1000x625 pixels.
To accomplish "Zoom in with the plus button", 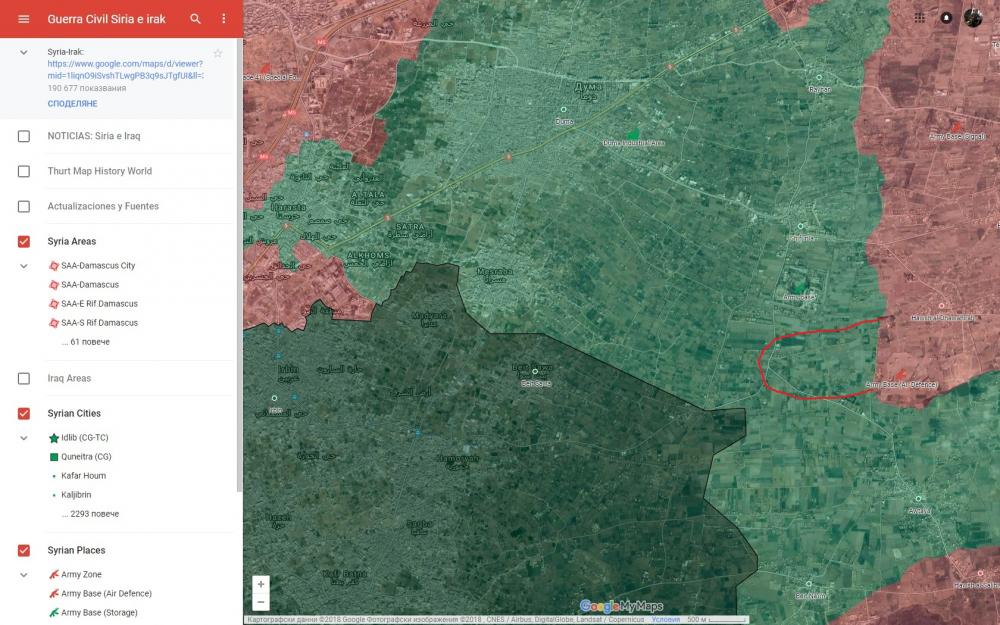I will point(261,584).
